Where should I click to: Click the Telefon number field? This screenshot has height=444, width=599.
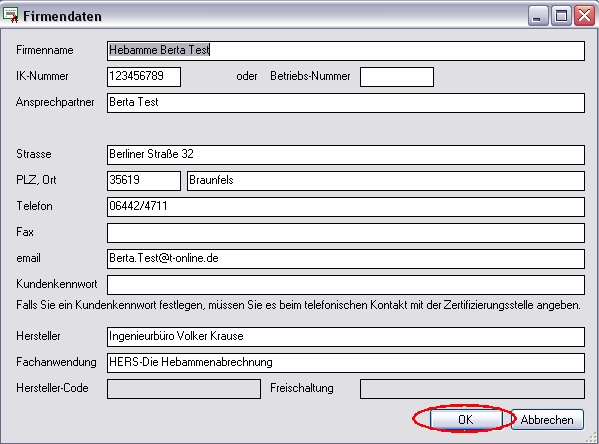coord(346,207)
